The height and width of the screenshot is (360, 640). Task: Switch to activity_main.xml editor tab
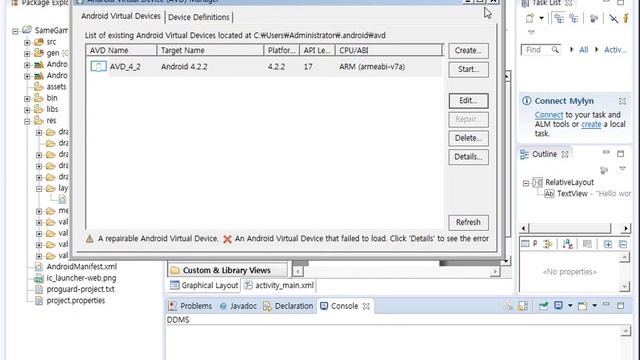(279, 285)
